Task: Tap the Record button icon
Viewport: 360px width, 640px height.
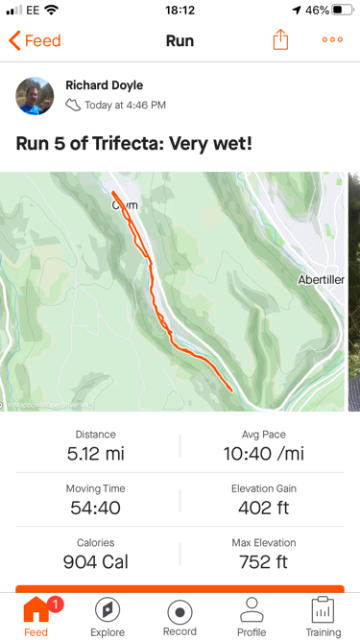Action: tap(180, 612)
